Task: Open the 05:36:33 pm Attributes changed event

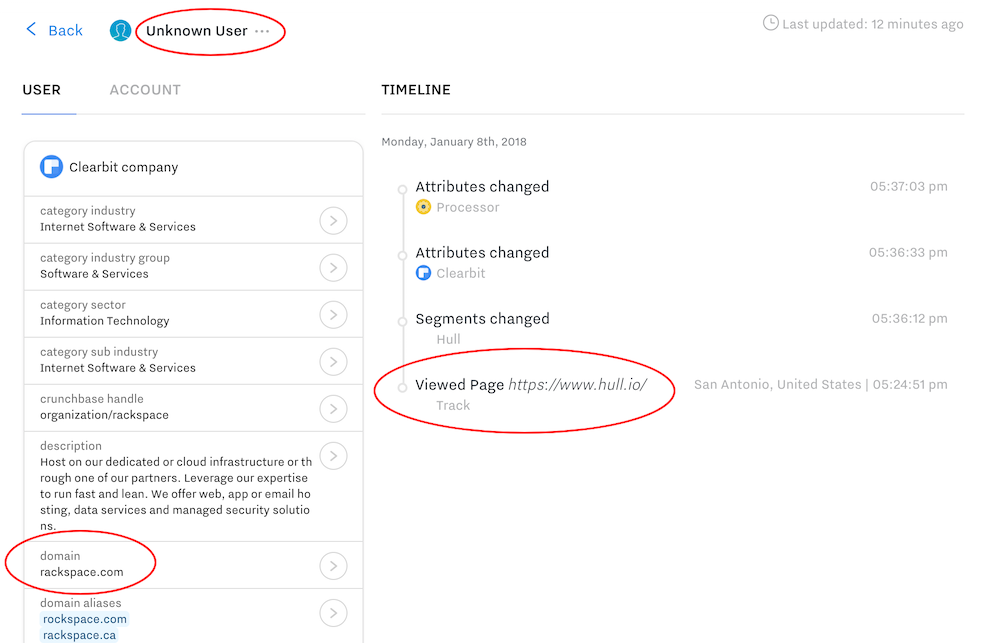Action: pos(482,253)
